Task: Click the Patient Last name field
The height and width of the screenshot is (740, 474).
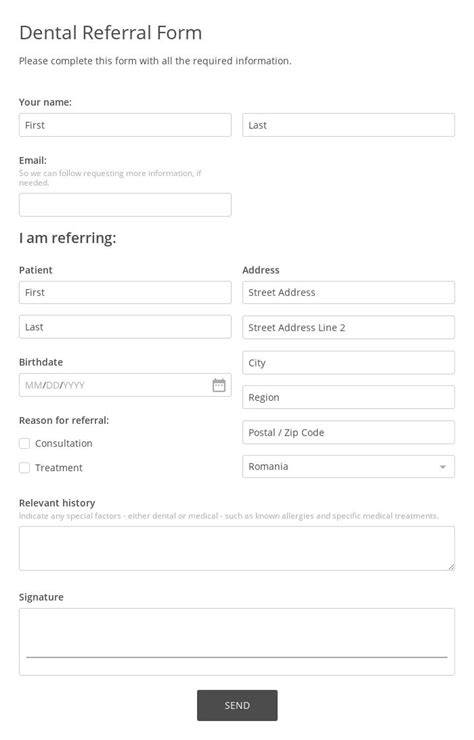Action: pyautogui.click(x=125, y=327)
